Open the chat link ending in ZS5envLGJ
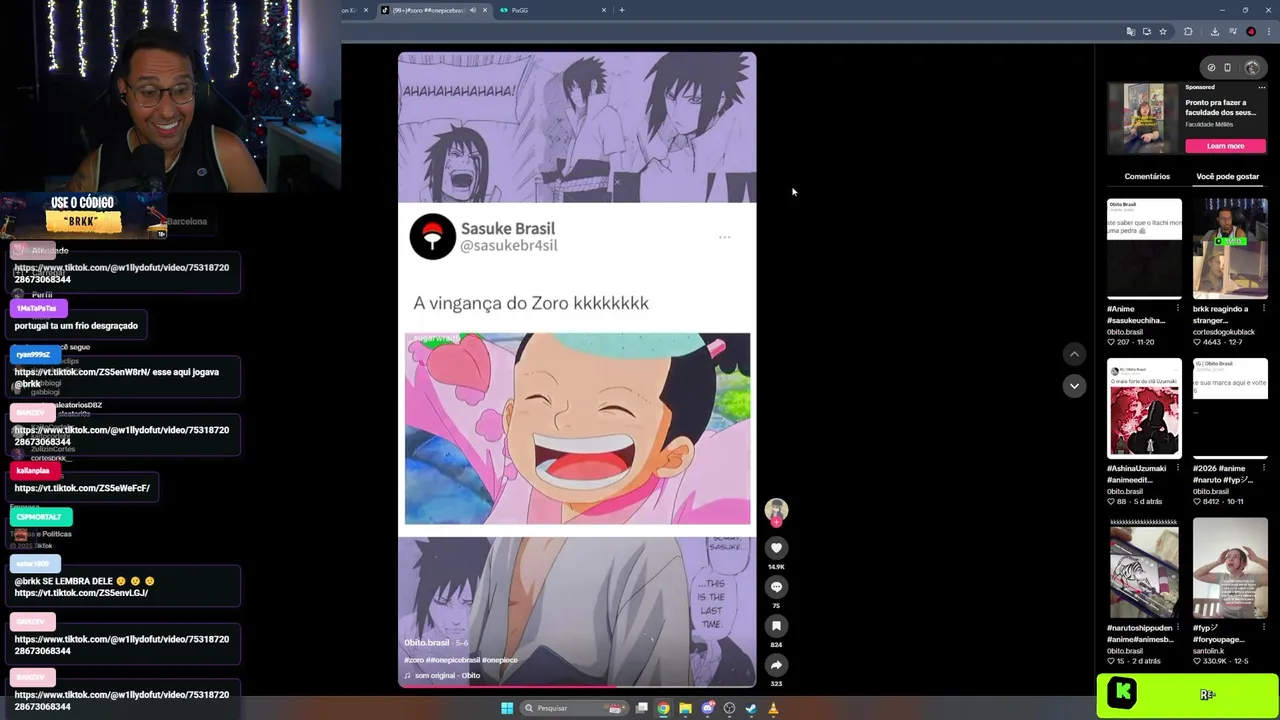Viewport: 1280px width, 720px height. [81, 593]
